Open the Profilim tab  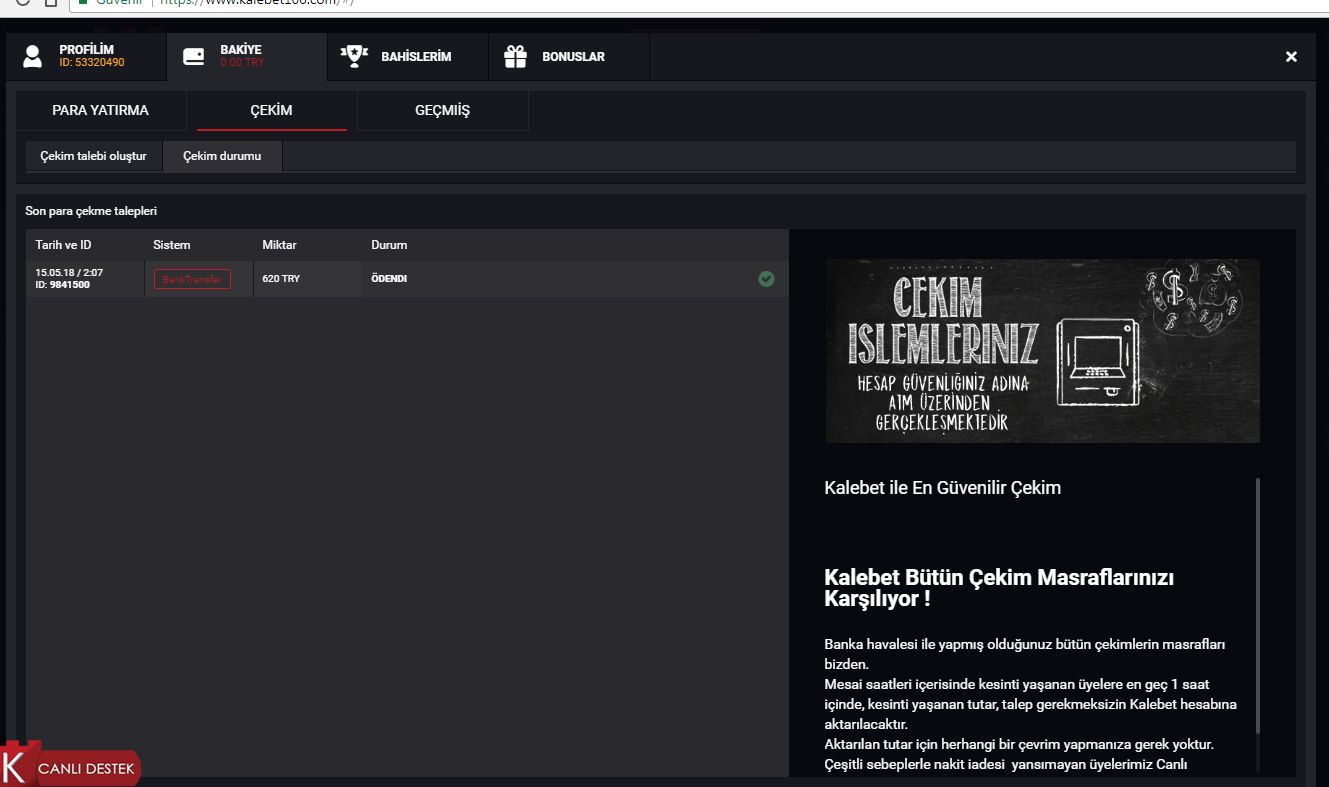click(x=85, y=57)
